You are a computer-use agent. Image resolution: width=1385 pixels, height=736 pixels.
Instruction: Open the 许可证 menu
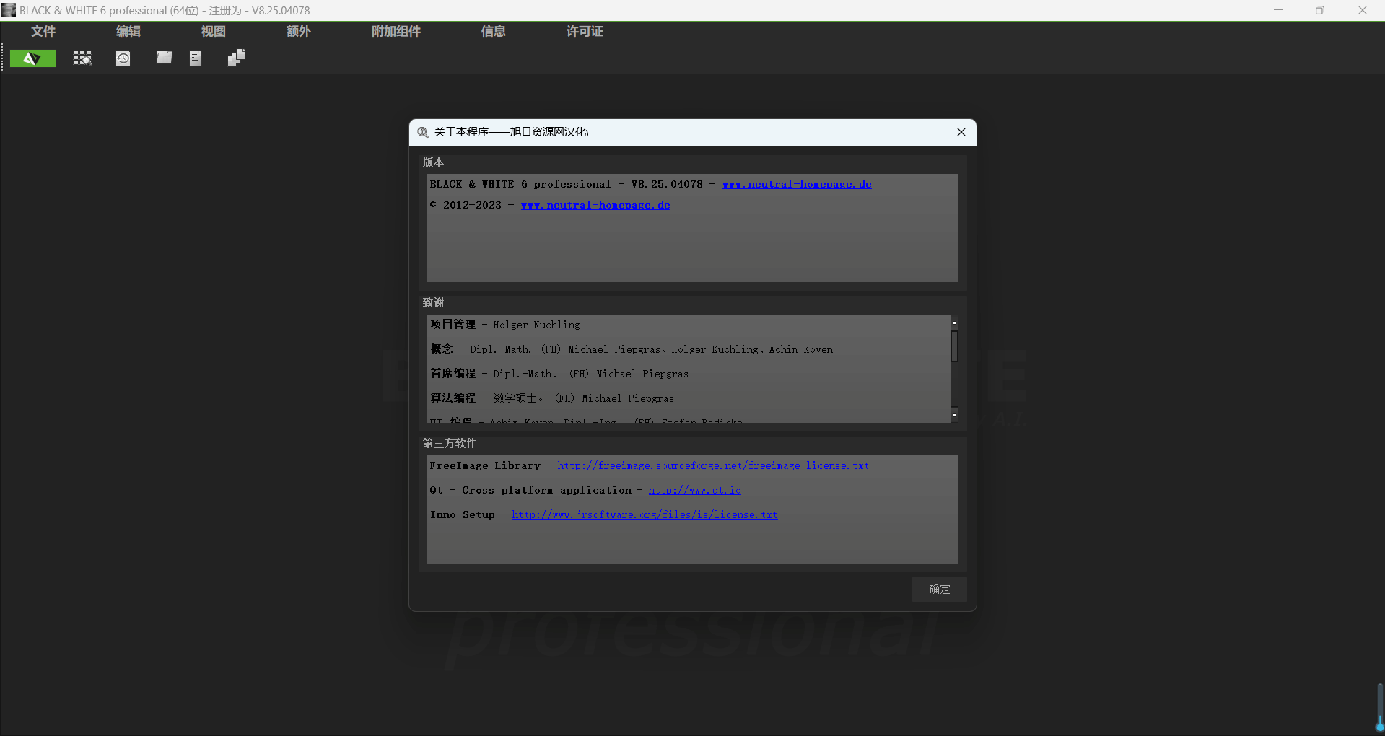[x=585, y=31]
